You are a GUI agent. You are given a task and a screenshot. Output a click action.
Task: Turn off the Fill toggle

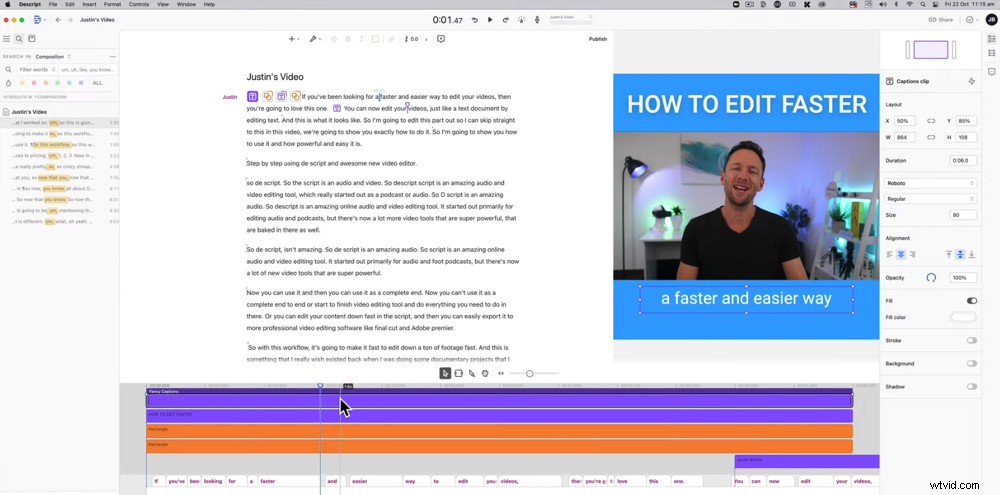tap(972, 300)
